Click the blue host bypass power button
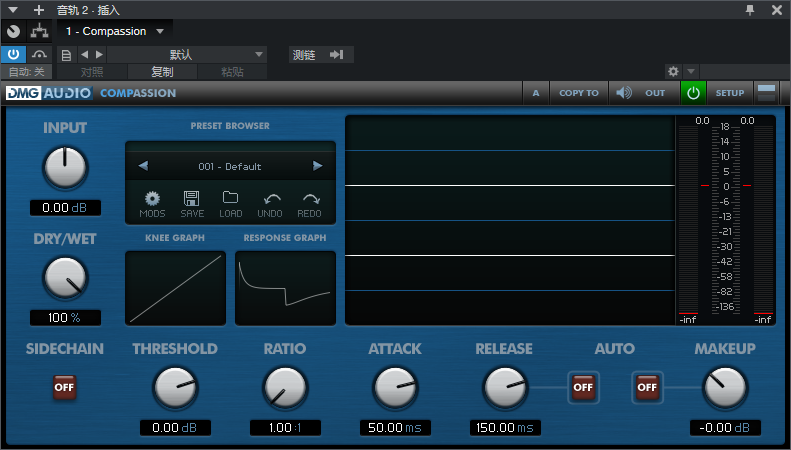This screenshot has width=791, height=450. coord(13,54)
